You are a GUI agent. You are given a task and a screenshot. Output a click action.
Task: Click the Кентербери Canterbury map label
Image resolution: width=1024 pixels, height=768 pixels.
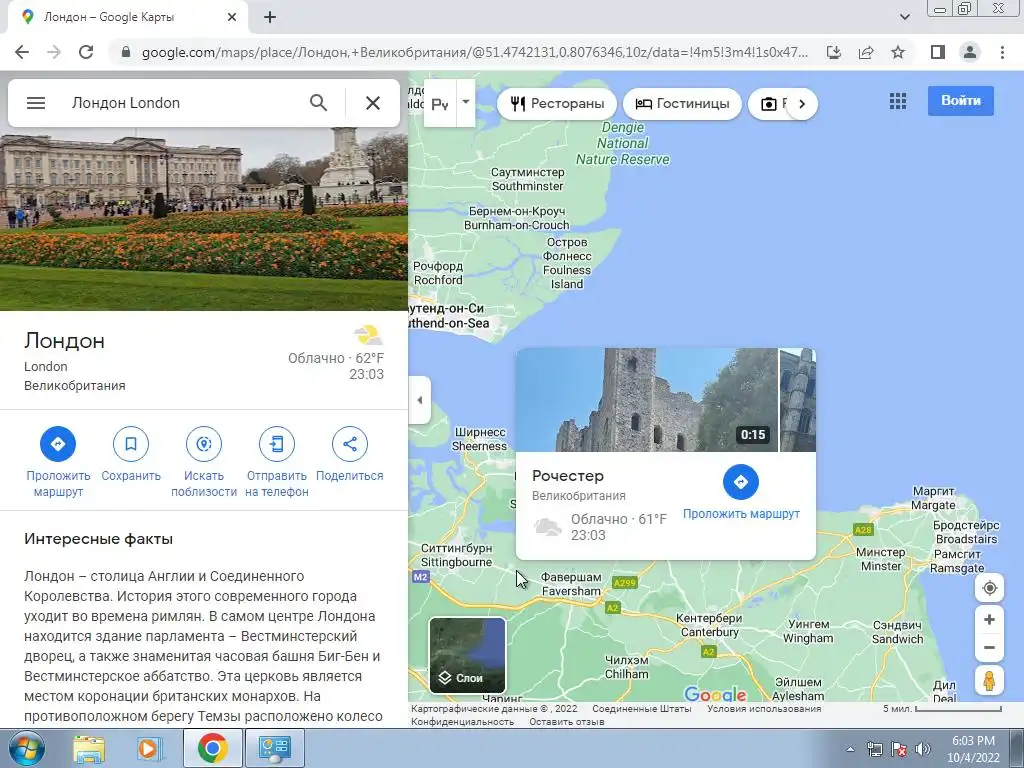point(709,625)
